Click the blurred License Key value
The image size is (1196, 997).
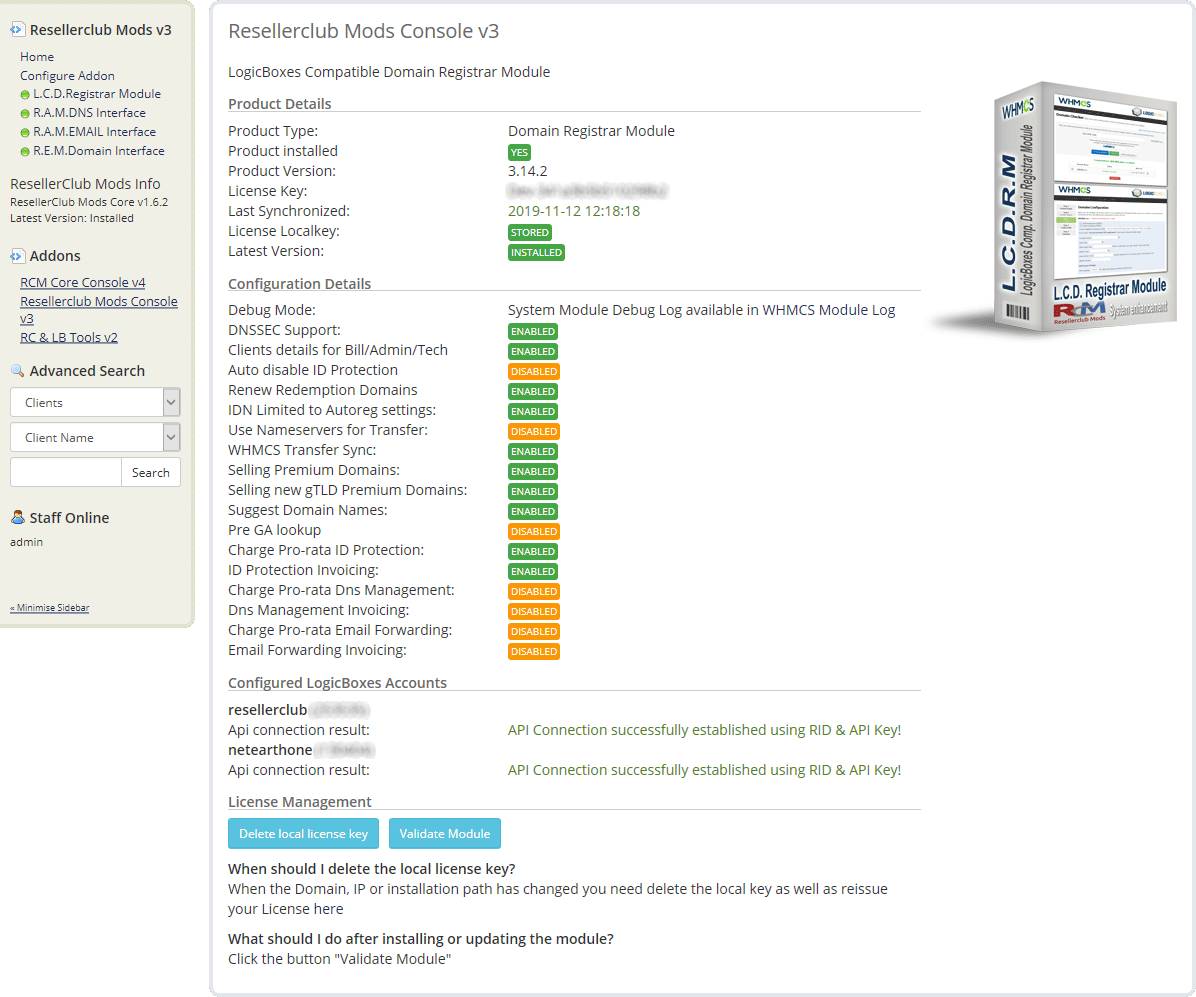coord(587,191)
